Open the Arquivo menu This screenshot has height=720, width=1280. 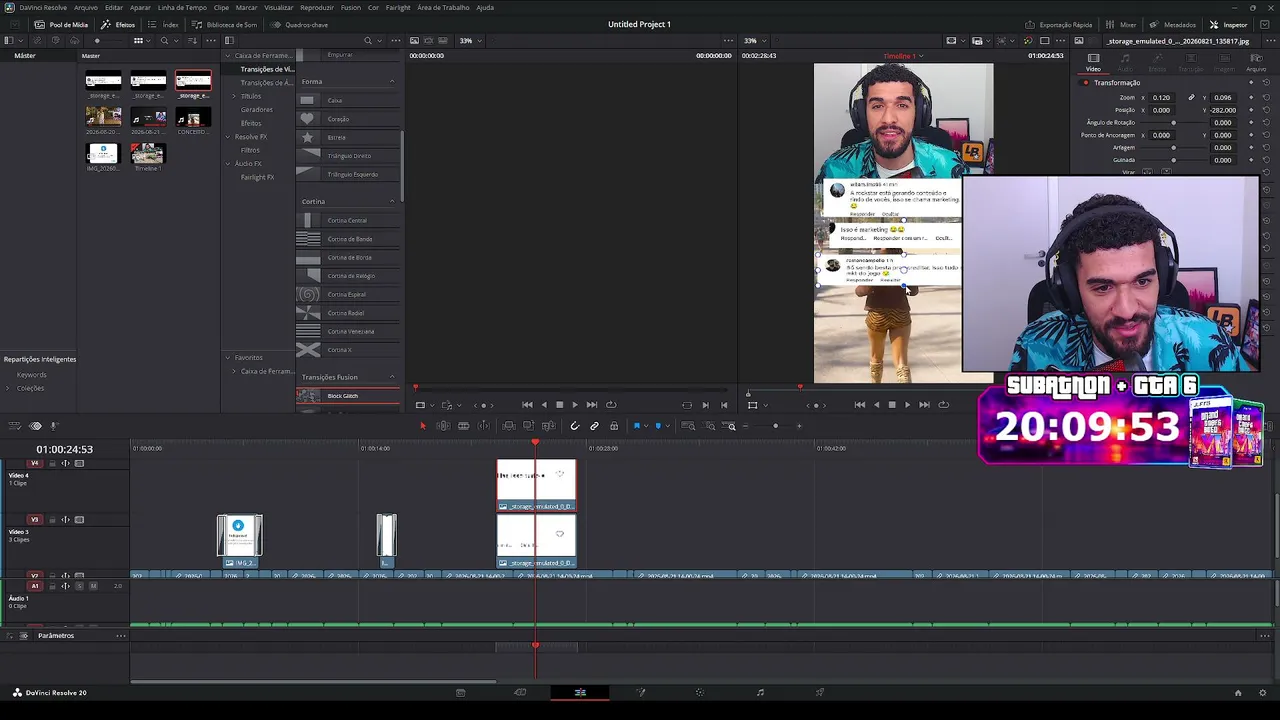pos(86,7)
